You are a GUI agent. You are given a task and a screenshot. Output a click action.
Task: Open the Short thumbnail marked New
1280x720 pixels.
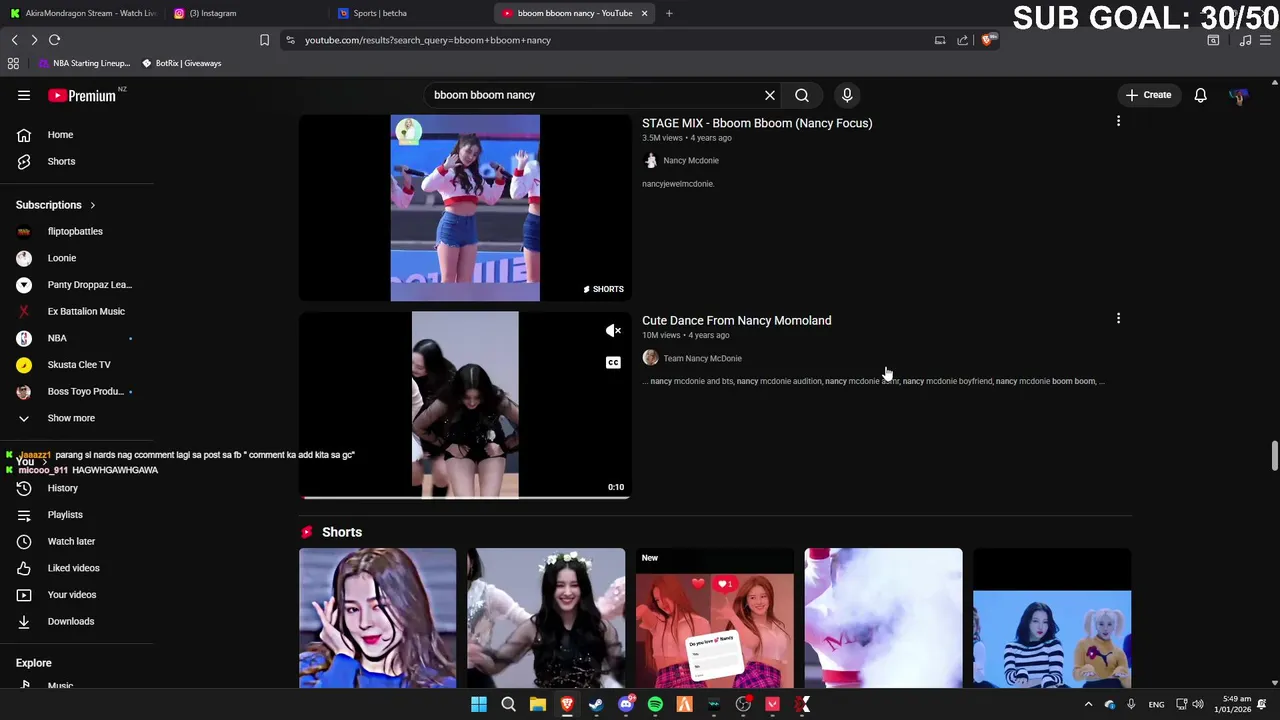715,618
